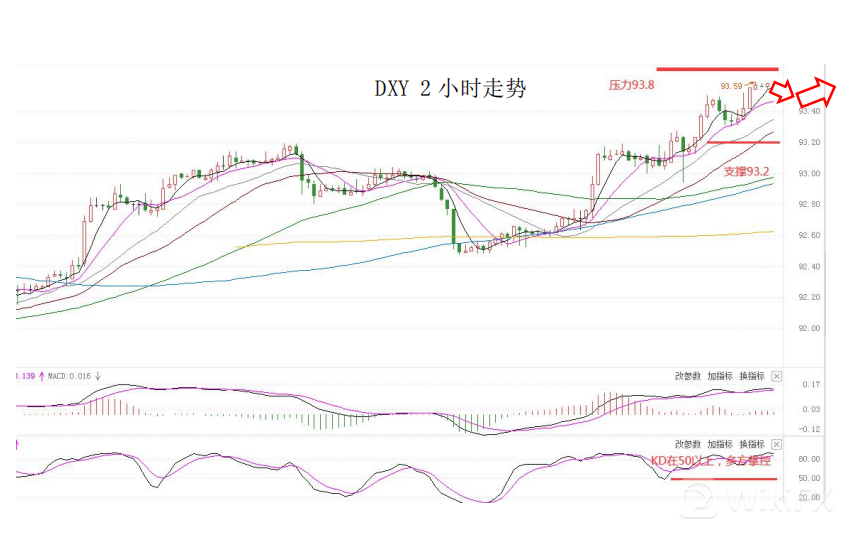Click the red resistance line above 压力93.8
The width and height of the screenshot is (844, 534).
coord(716,69)
